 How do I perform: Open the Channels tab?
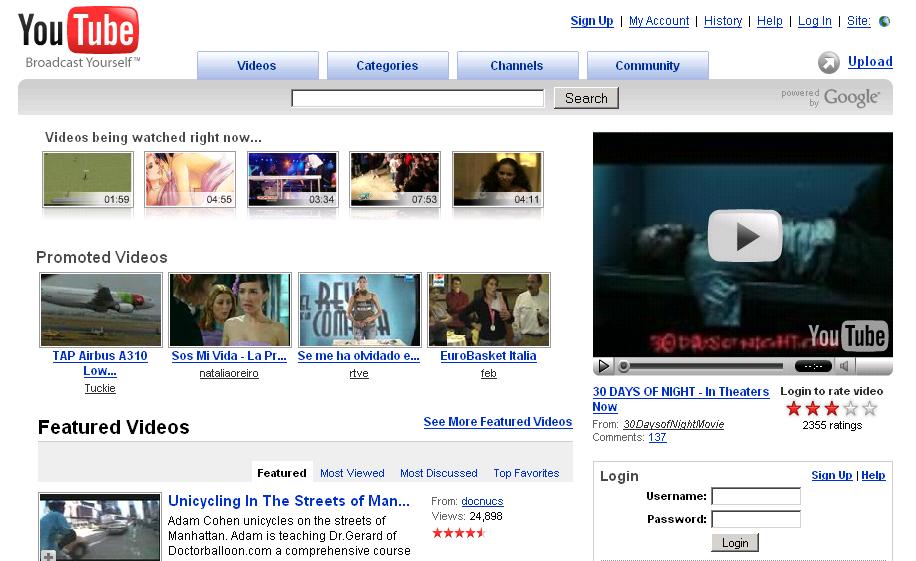tap(517, 65)
